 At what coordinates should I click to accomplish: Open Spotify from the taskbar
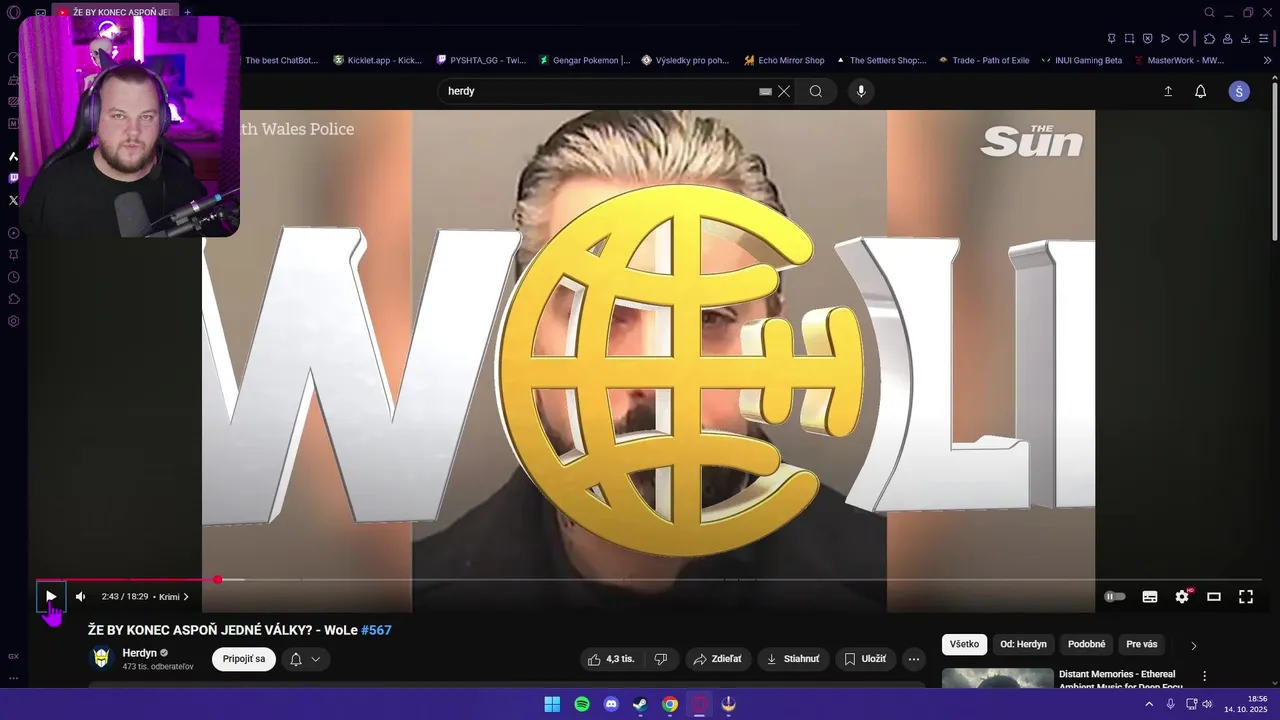582,704
